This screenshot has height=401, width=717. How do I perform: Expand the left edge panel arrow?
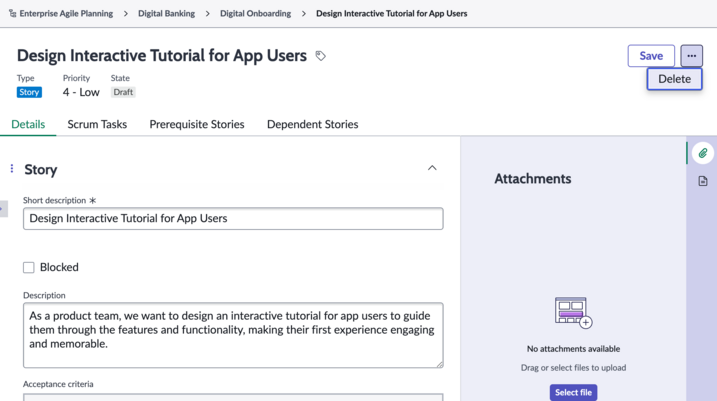coord(3,209)
